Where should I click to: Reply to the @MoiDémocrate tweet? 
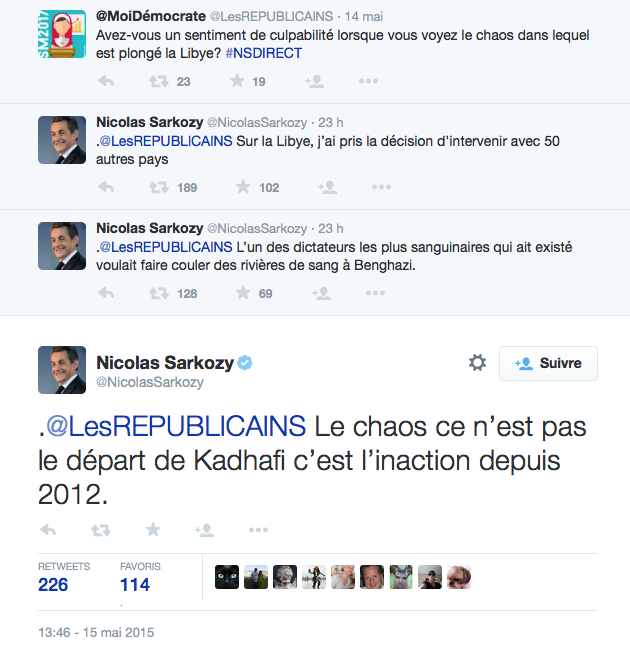tap(107, 82)
